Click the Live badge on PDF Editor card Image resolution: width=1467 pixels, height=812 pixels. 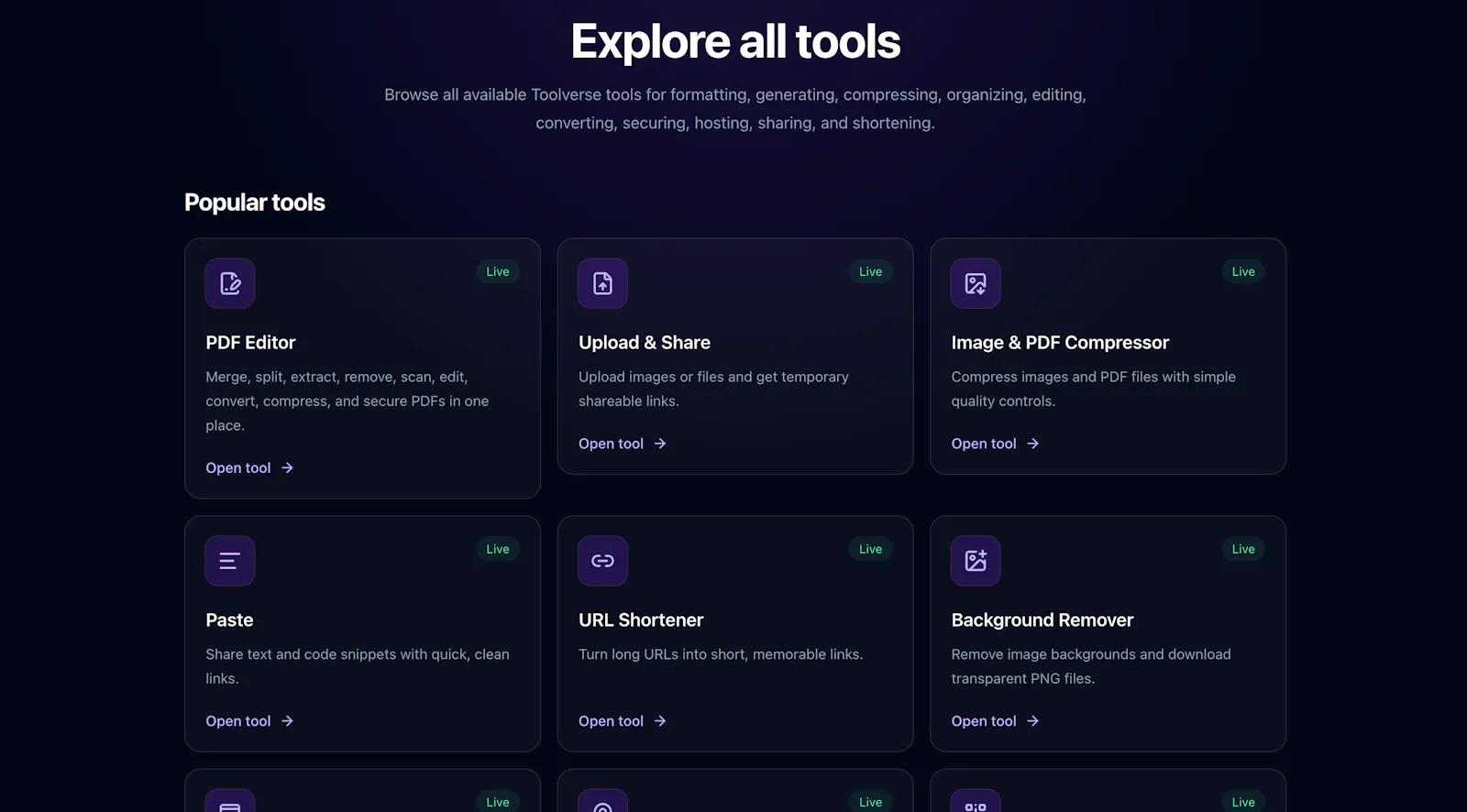coord(498,272)
